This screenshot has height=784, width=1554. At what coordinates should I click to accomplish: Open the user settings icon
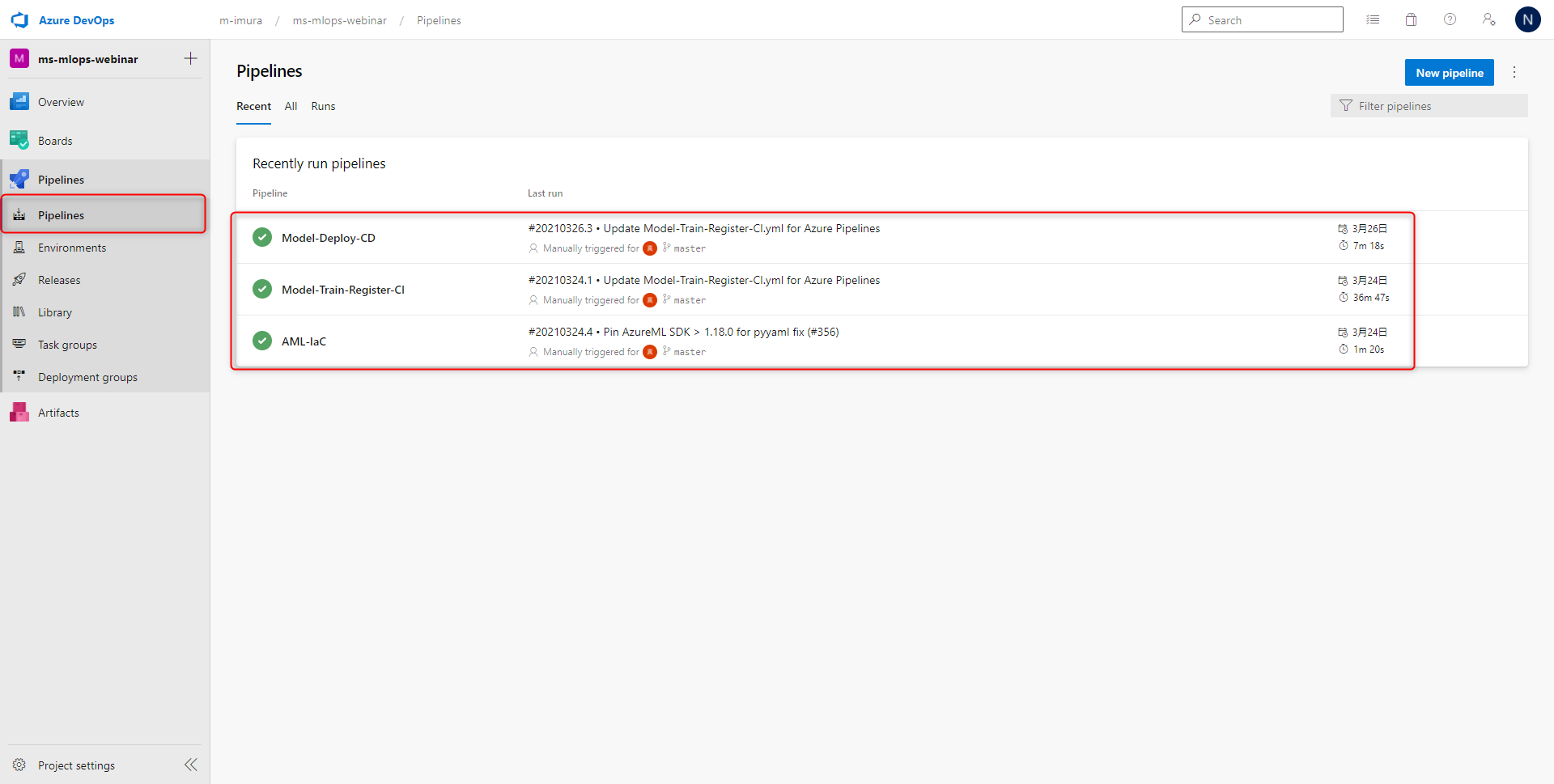[x=1489, y=19]
